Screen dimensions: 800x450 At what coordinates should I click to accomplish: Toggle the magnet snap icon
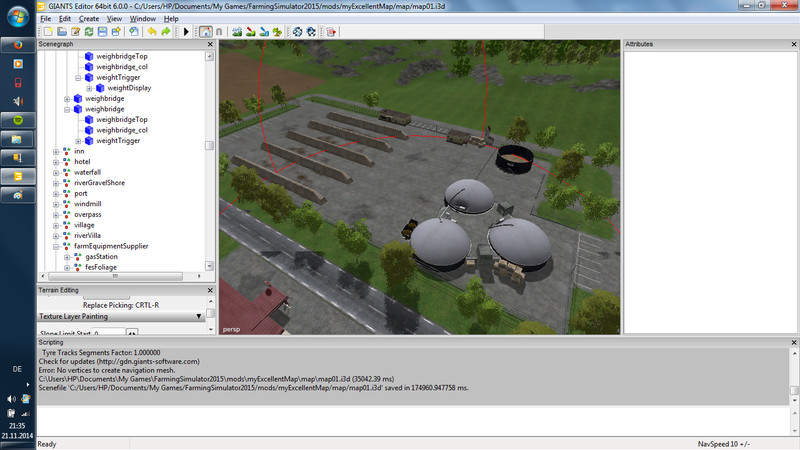tap(219, 32)
